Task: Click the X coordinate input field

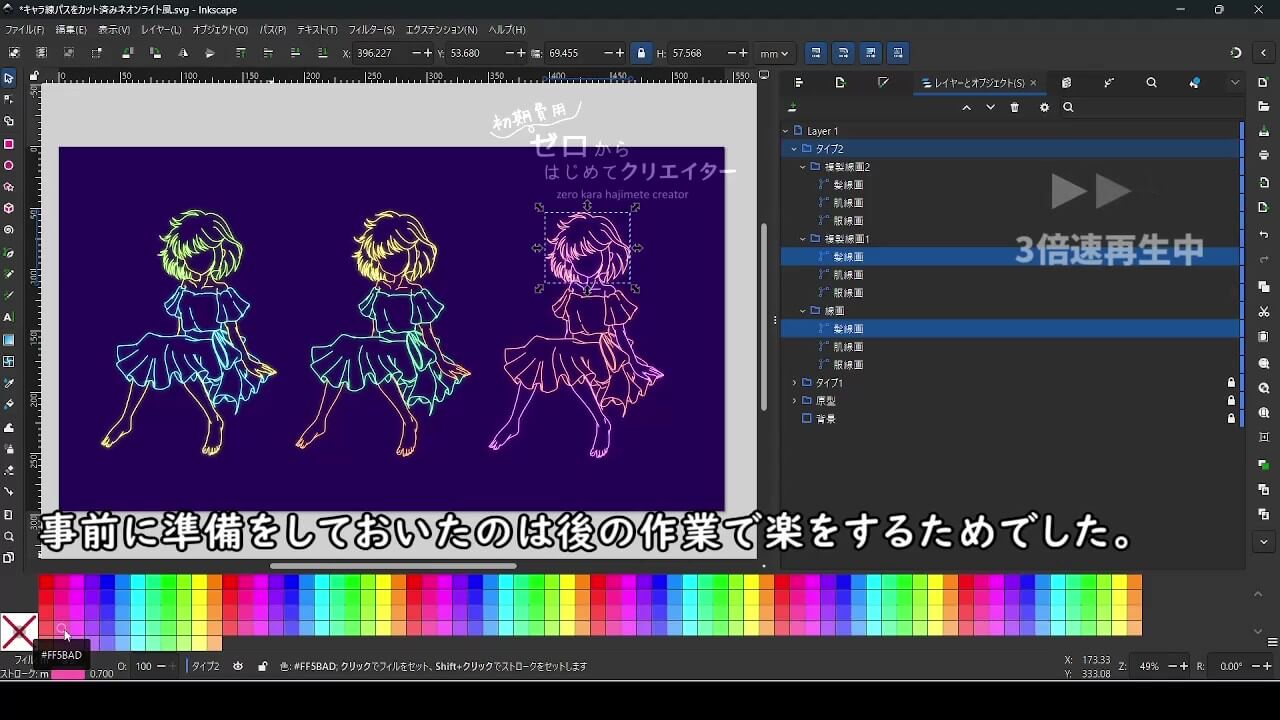Action: point(382,53)
